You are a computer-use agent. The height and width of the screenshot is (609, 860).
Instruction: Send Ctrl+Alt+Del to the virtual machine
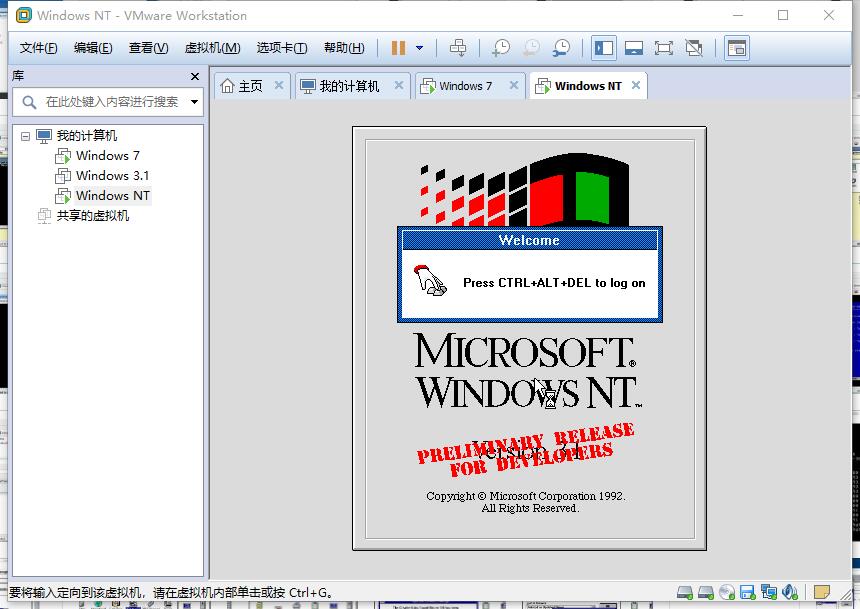[x=458, y=48]
